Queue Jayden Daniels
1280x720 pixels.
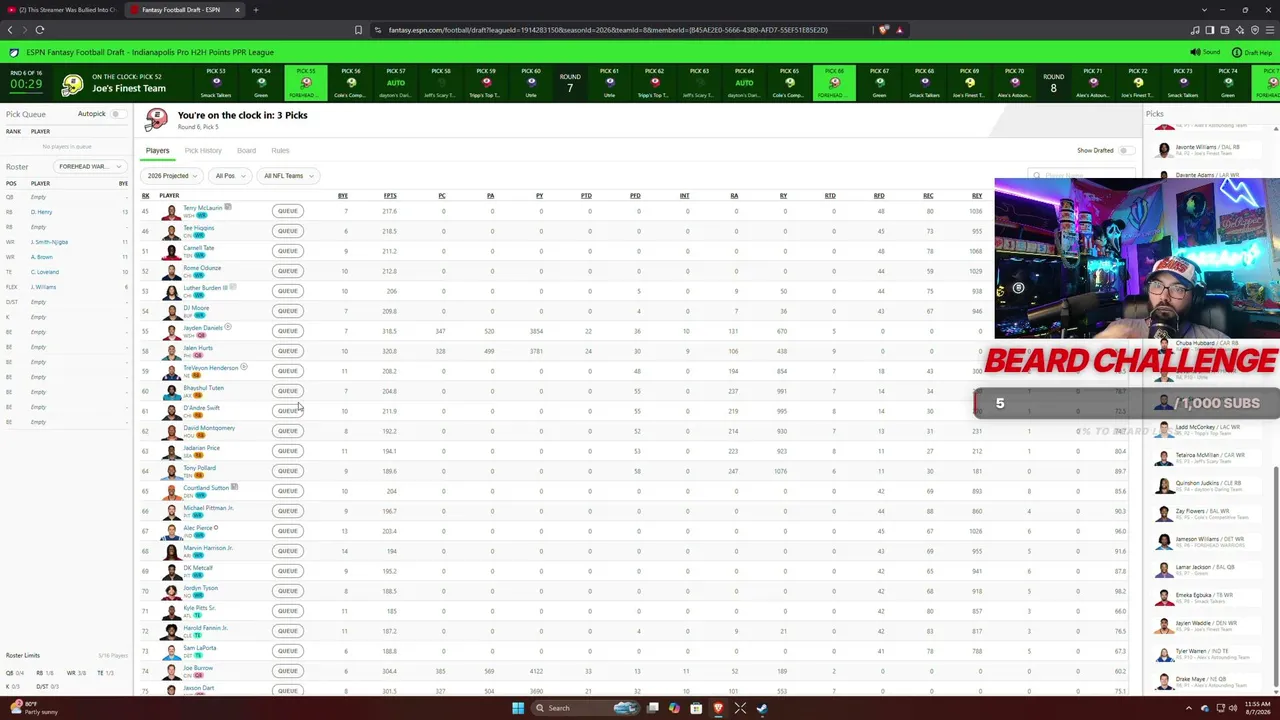click(x=288, y=331)
